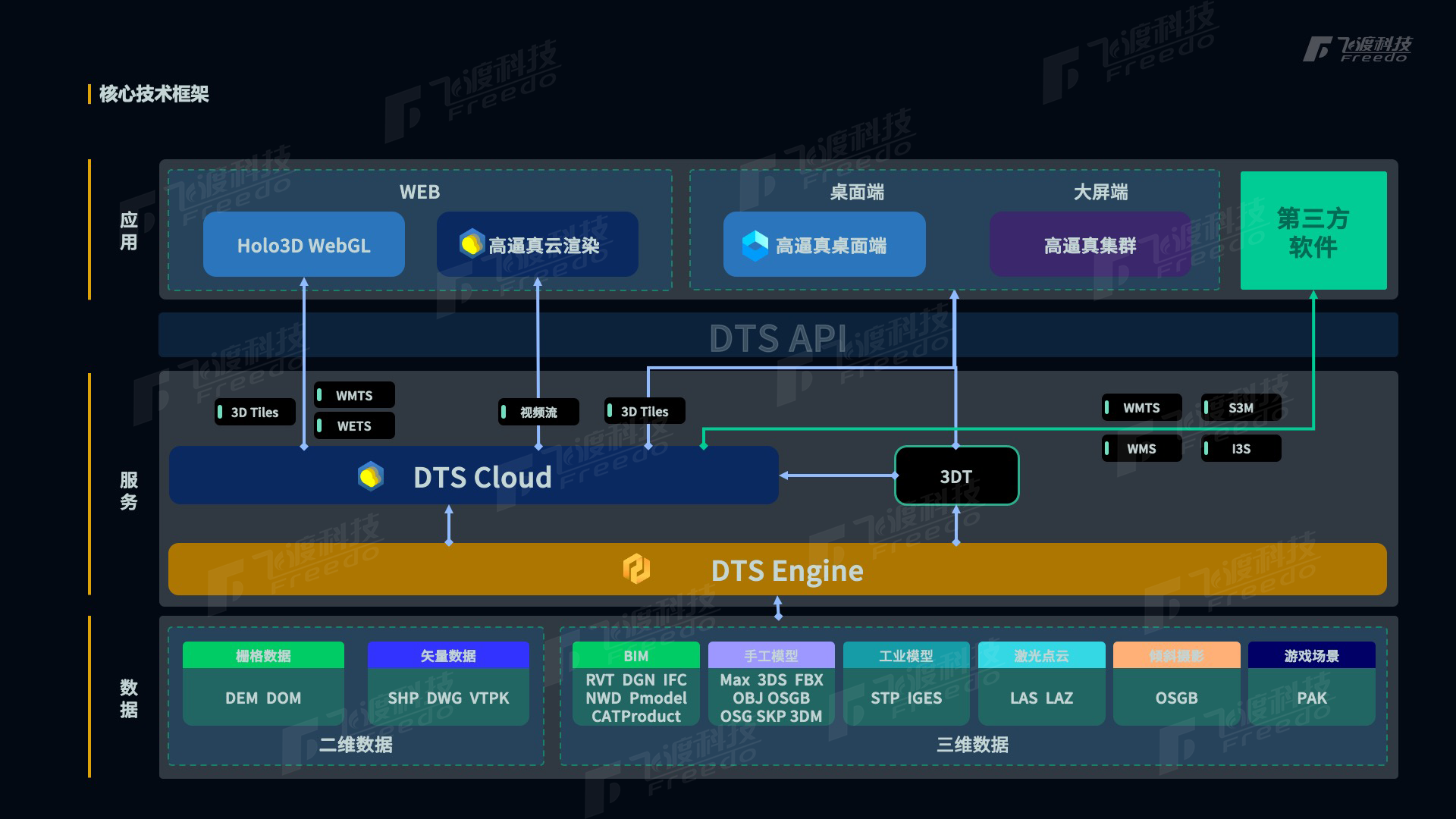1456x819 pixels.
Task: Click the 数据 layer label
Action: pos(129,698)
